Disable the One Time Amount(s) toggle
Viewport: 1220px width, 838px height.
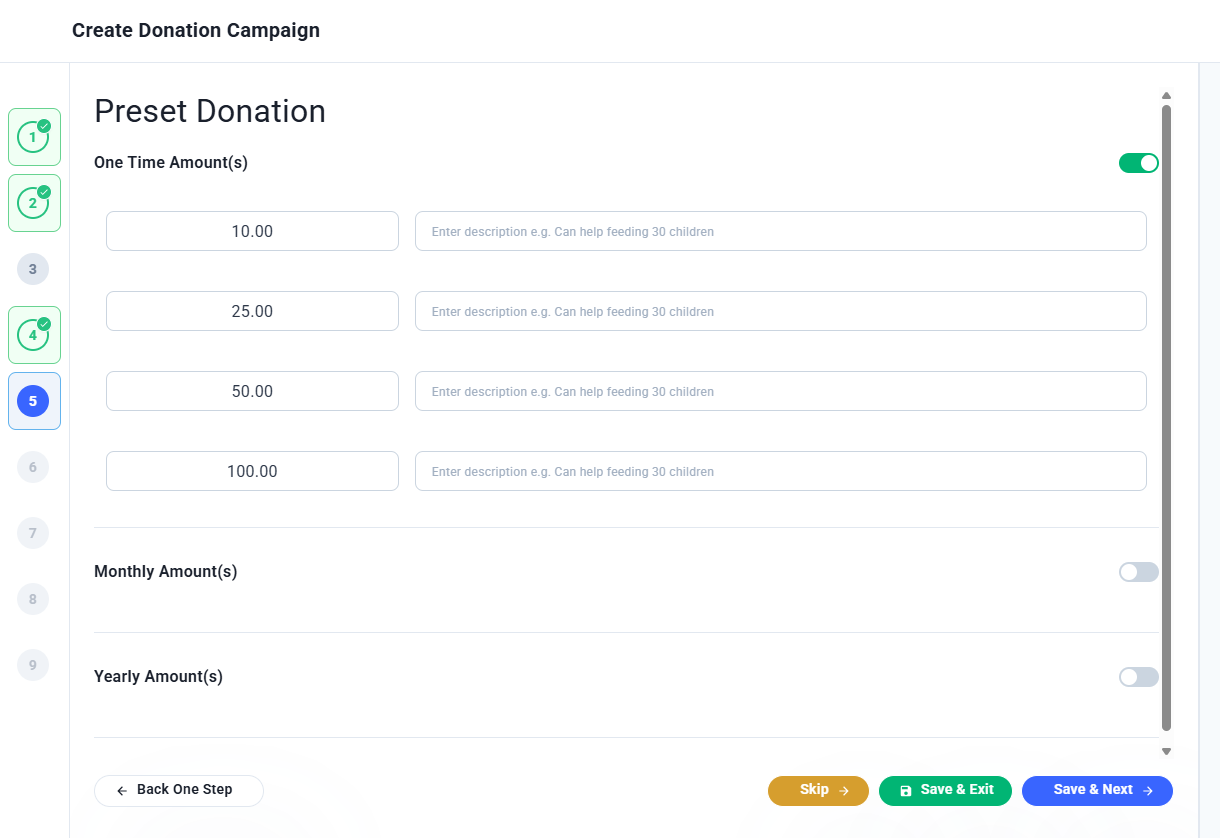(x=1138, y=163)
